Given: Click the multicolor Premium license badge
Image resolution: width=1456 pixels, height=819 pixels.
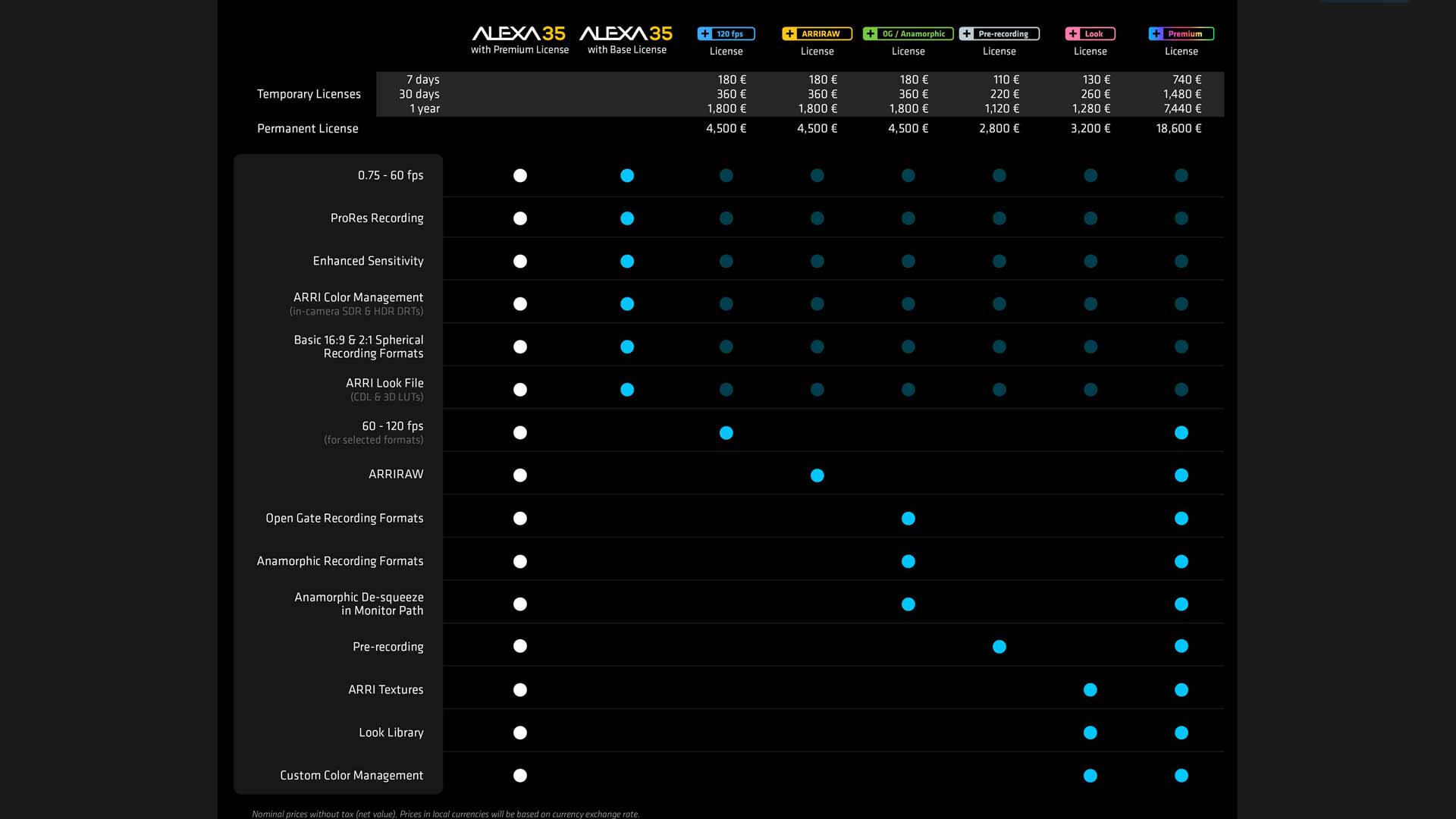Looking at the screenshot, I should coord(1181,33).
